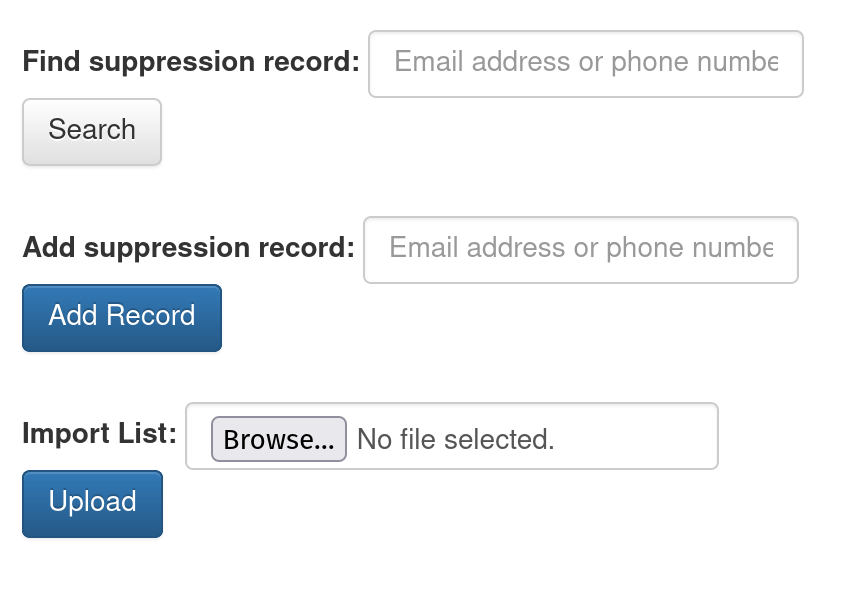Click the 'Add suppression record:' label

coord(188,248)
